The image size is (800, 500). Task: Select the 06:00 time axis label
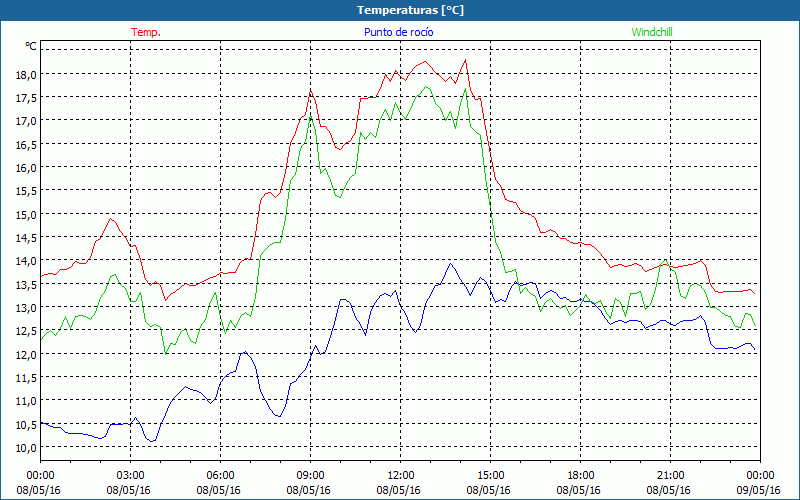tap(221, 475)
